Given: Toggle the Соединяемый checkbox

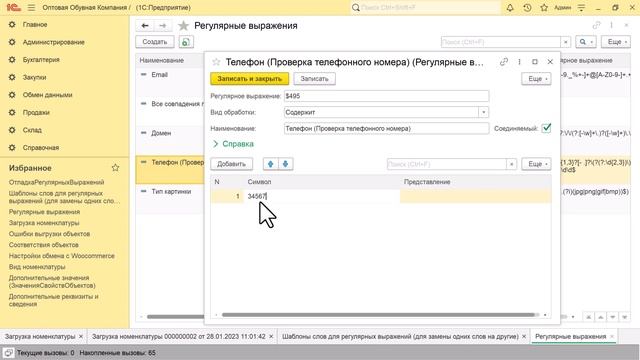Looking at the screenshot, I should 546,128.
